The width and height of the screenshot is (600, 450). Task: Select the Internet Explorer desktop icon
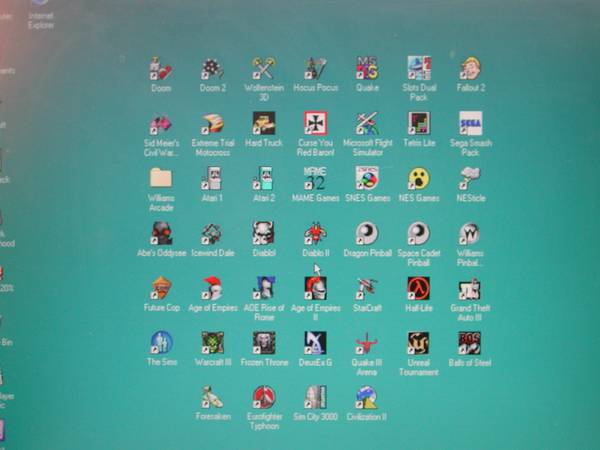[40, 6]
